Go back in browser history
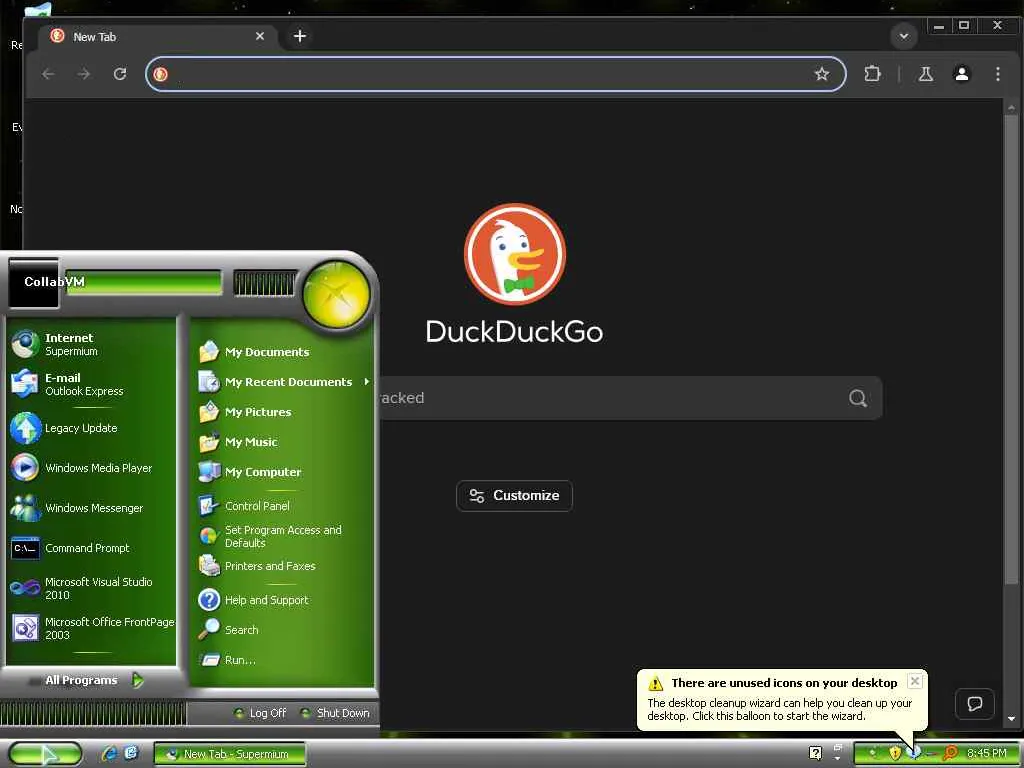1024x768 pixels. pos(48,74)
